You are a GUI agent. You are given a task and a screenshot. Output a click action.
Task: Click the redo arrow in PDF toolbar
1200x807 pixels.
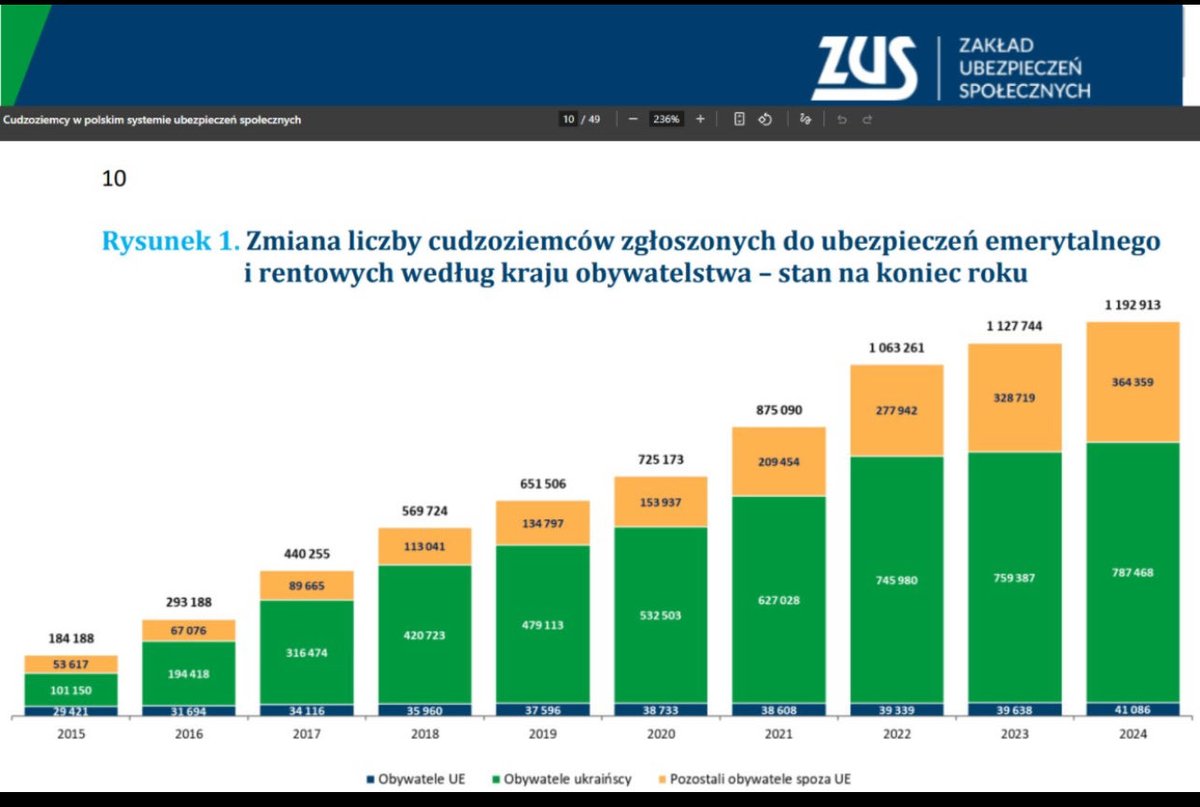click(867, 119)
